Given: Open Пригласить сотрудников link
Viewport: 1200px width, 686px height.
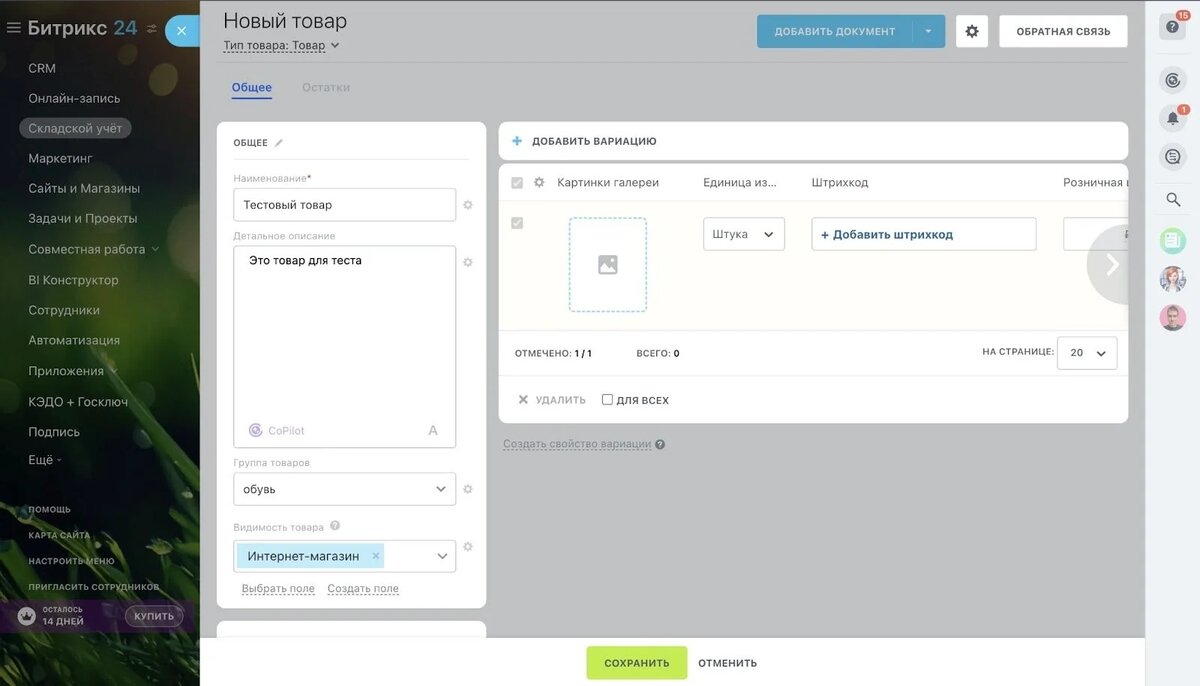Looking at the screenshot, I should click(x=94, y=587).
